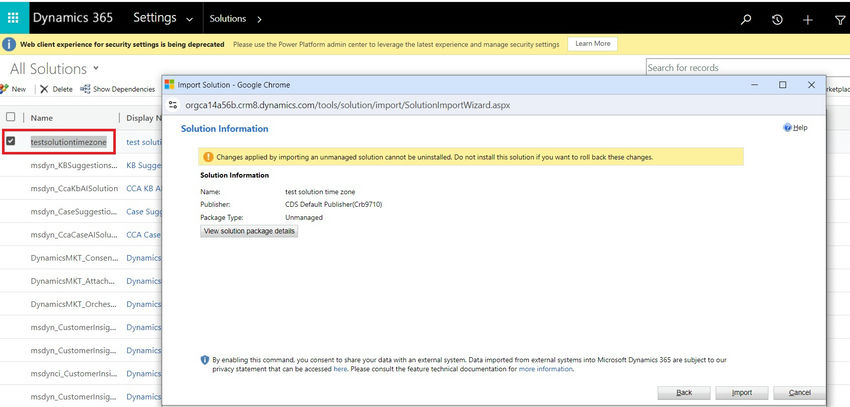Open recent items history icon

click(x=777, y=20)
